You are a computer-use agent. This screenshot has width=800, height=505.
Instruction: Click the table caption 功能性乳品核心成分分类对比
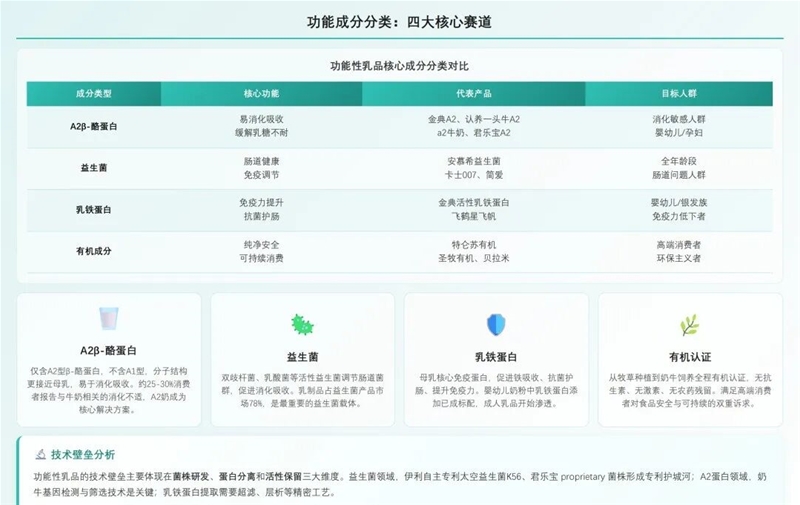click(399, 66)
